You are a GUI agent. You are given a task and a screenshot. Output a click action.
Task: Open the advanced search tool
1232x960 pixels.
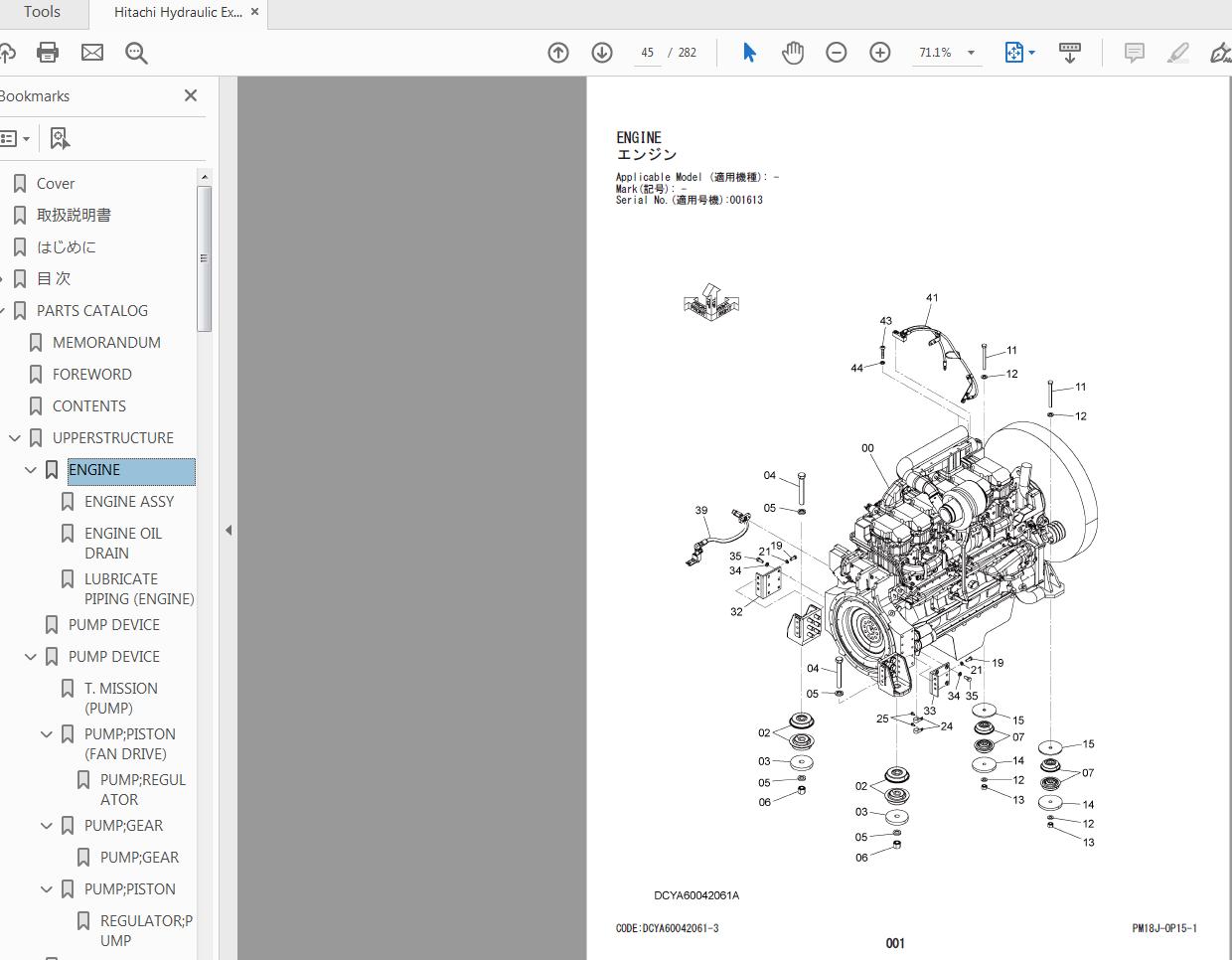point(137,53)
